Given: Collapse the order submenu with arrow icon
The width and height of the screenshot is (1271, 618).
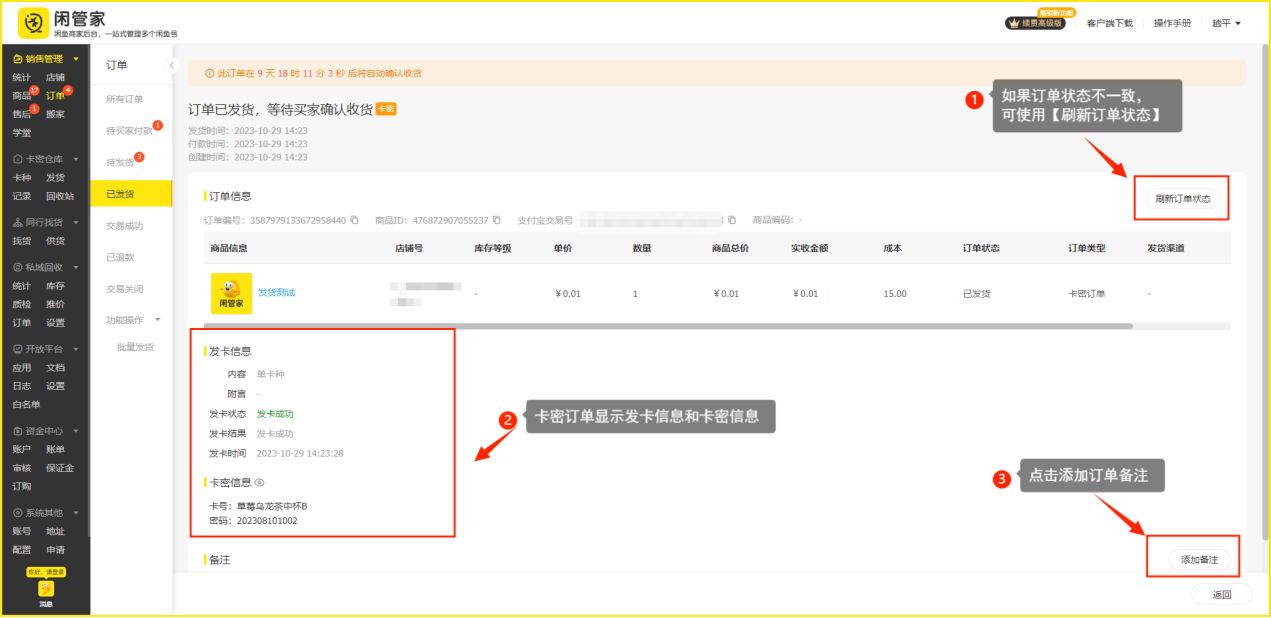Looking at the screenshot, I should (x=171, y=65).
